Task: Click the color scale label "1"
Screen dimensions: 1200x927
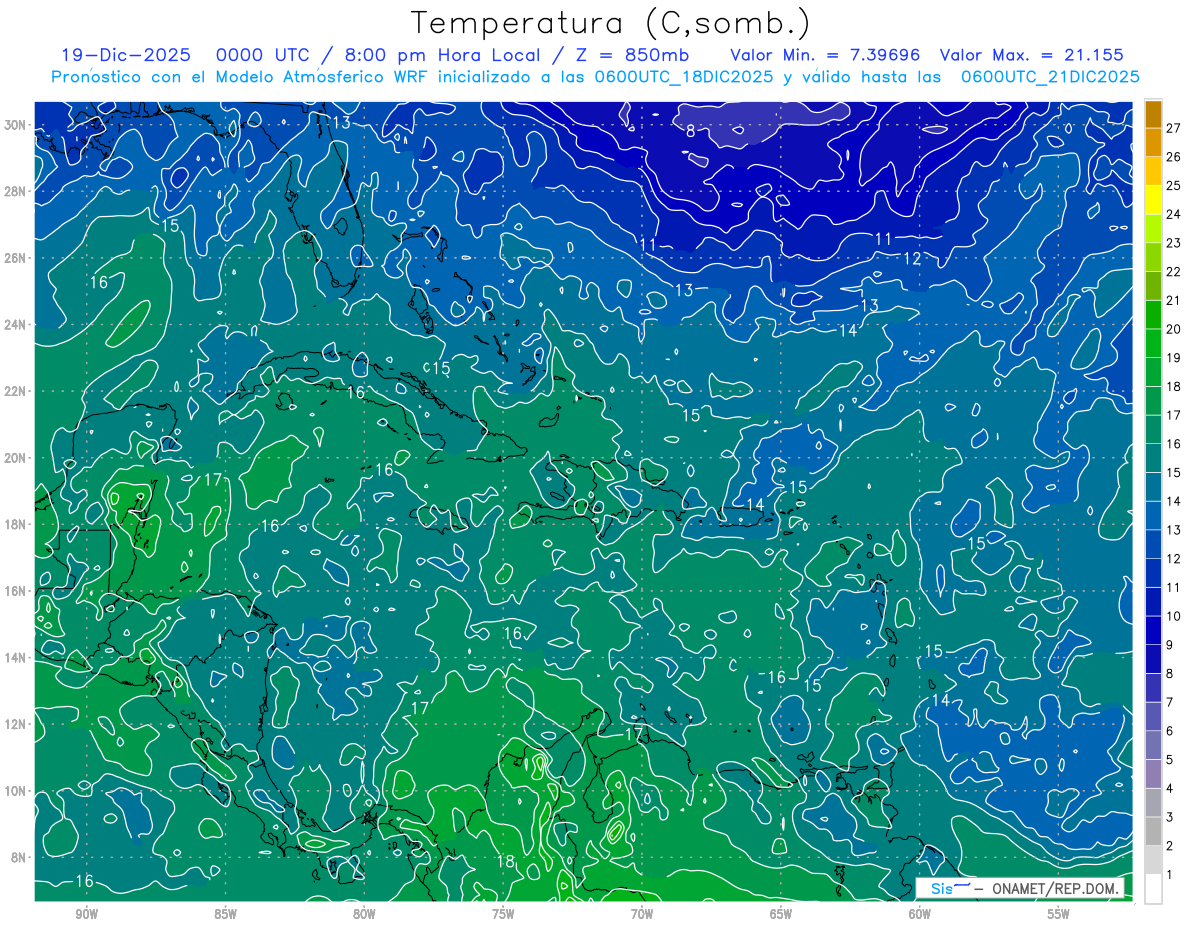Action: tap(1170, 876)
